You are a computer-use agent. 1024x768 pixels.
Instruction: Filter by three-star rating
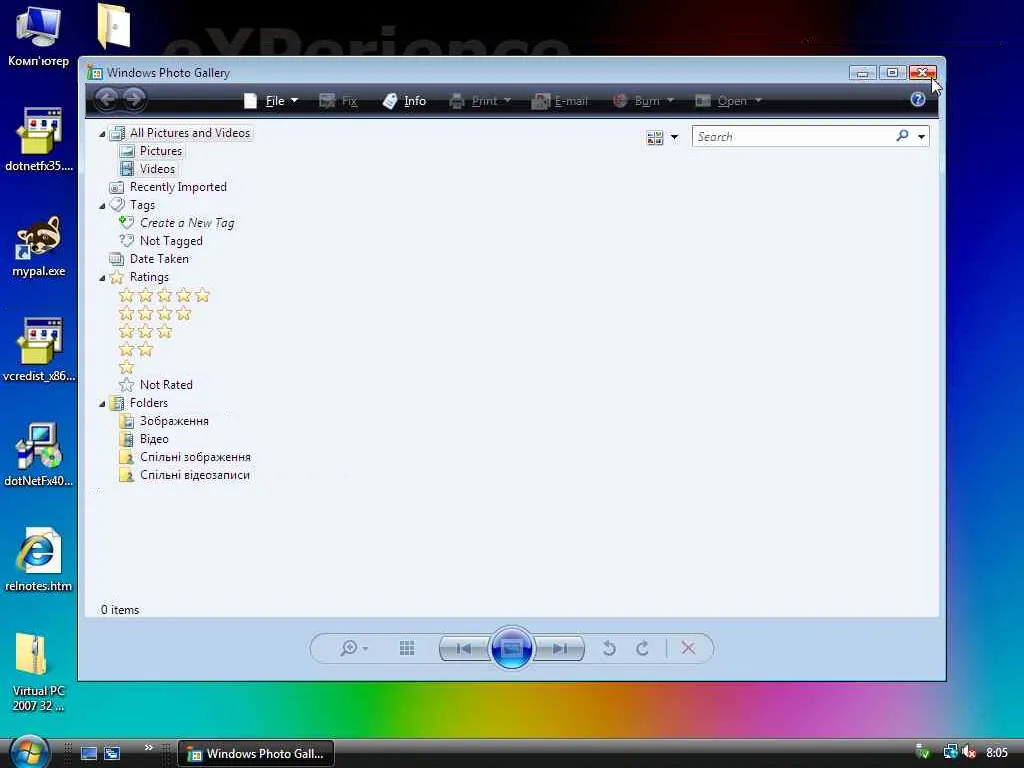[x=146, y=332]
